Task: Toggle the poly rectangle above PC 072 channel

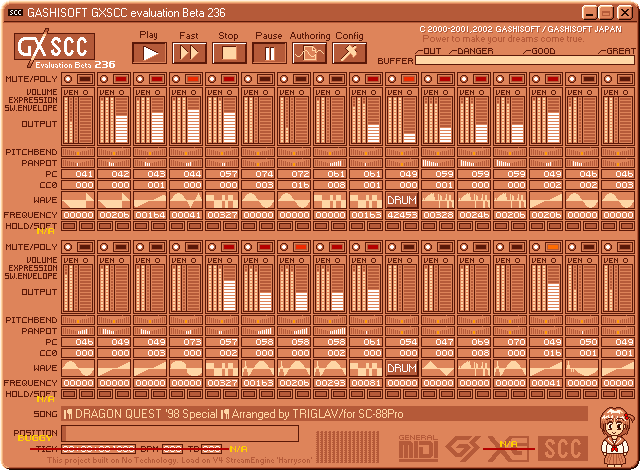Action: pyautogui.click(x=301, y=79)
